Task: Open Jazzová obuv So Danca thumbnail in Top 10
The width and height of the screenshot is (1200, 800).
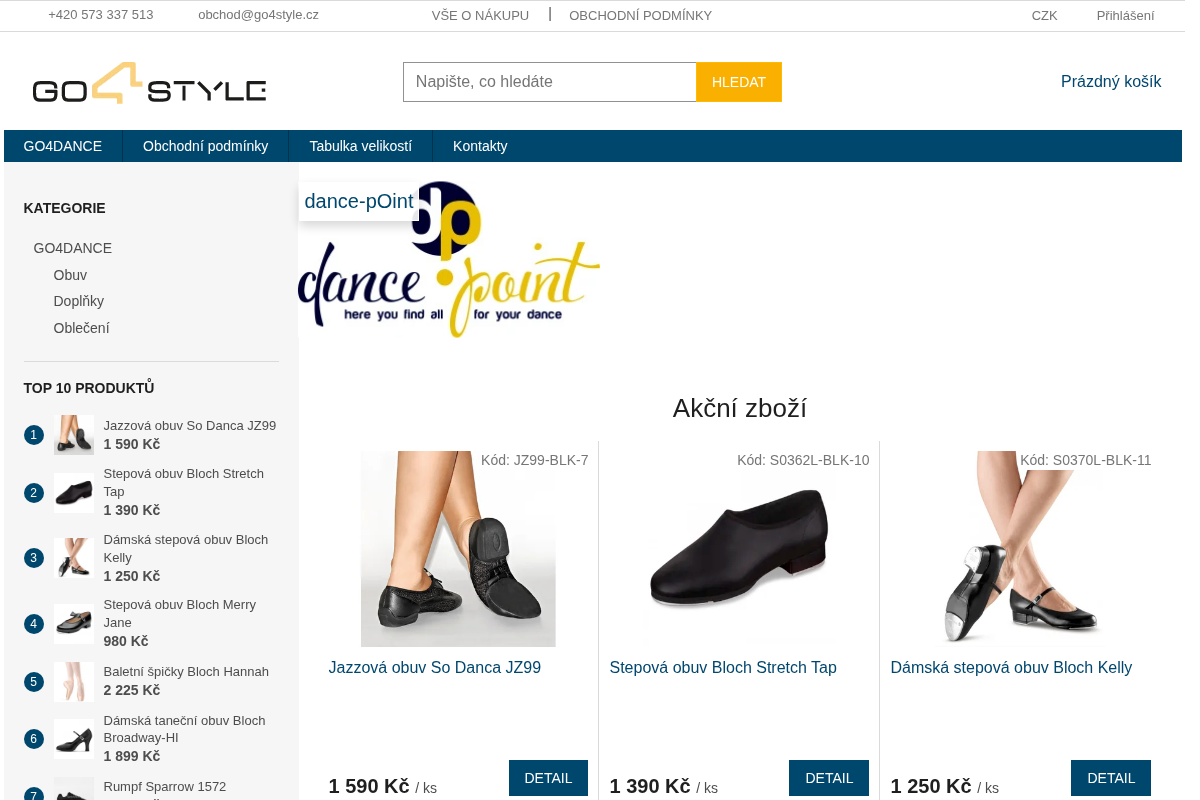Action: tap(74, 435)
